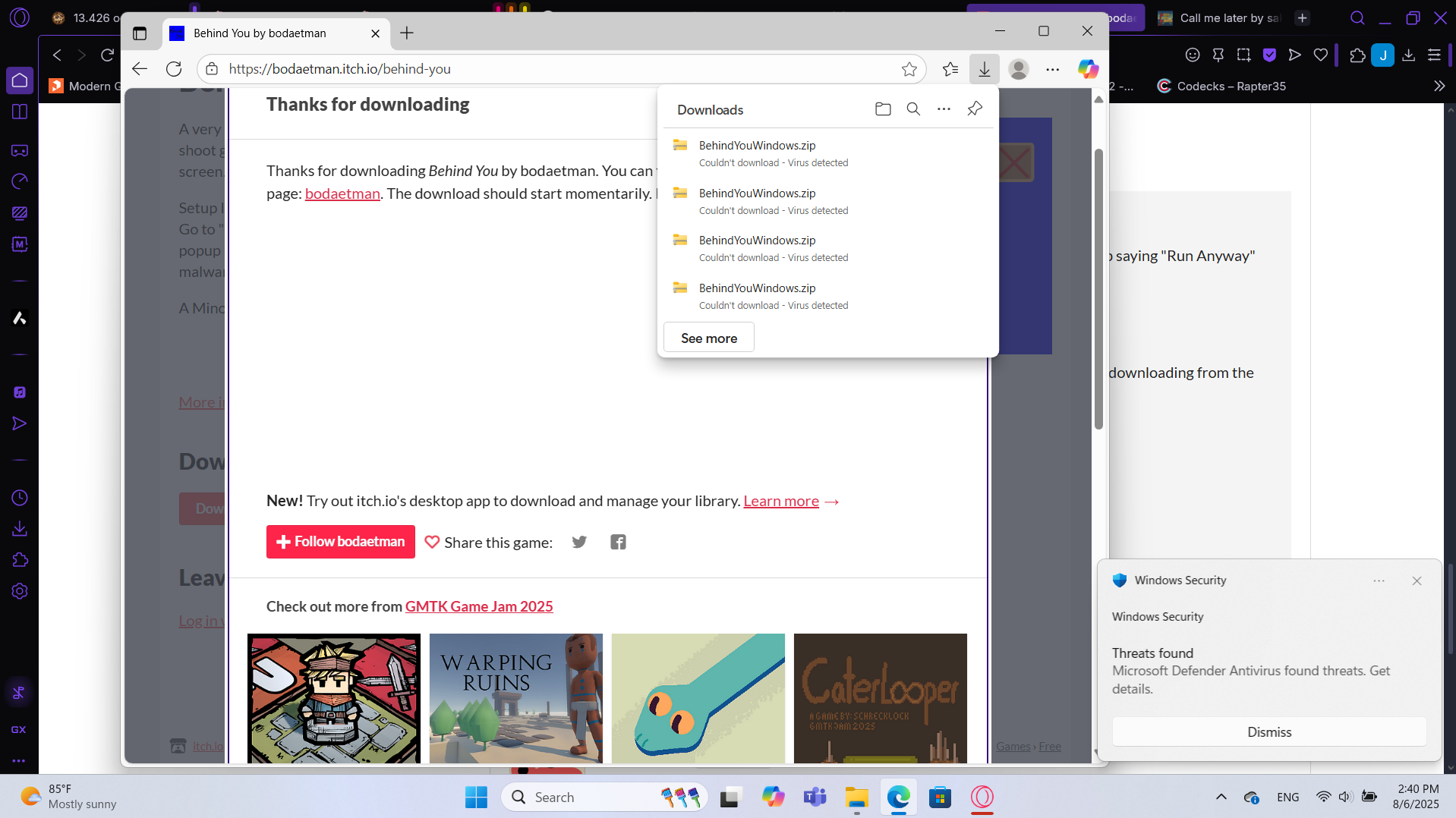Open the downloads folder from the Downloads panel
Screen dimensions: 1456x818
coord(883,109)
